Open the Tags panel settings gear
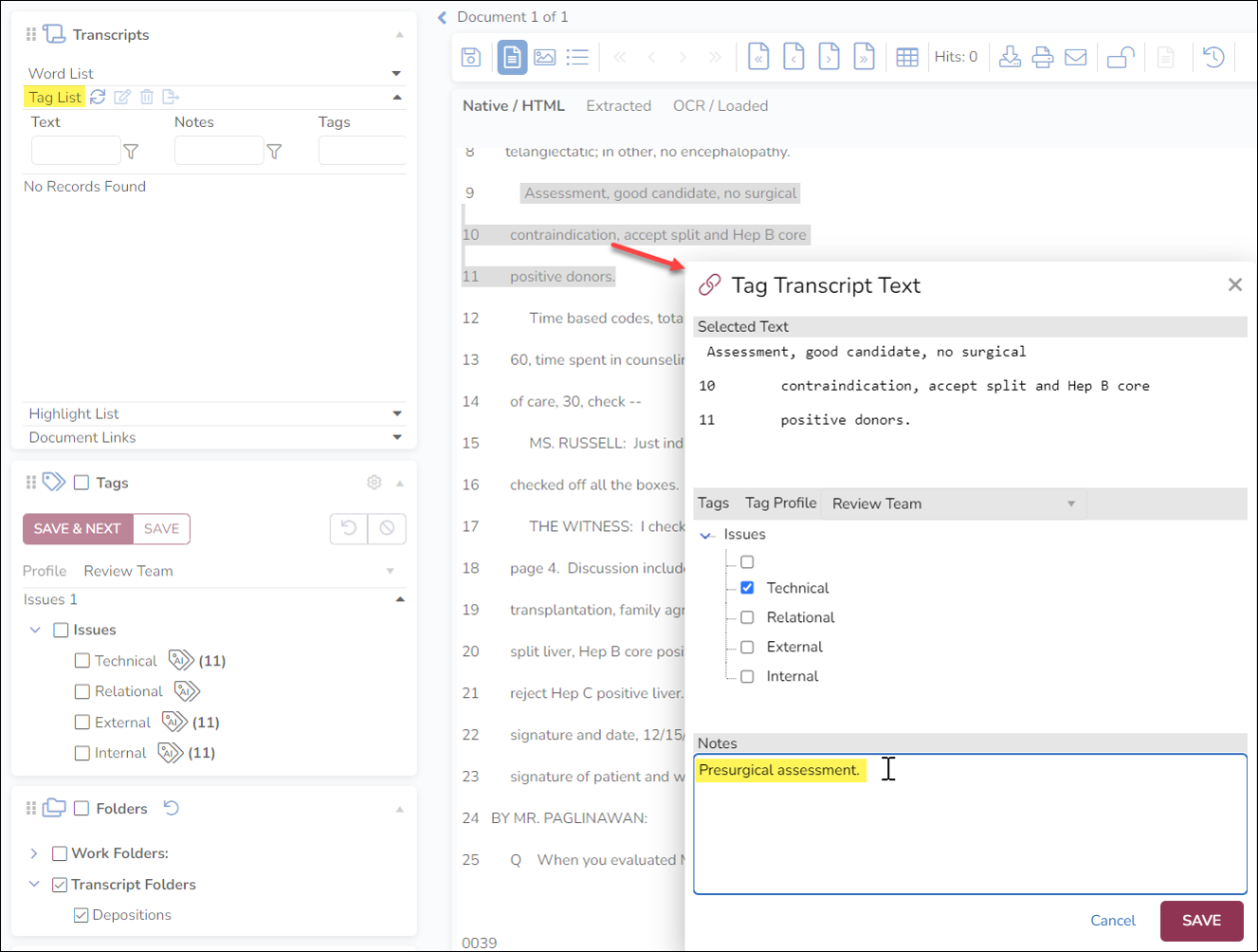1258x952 pixels. pos(374,483)
